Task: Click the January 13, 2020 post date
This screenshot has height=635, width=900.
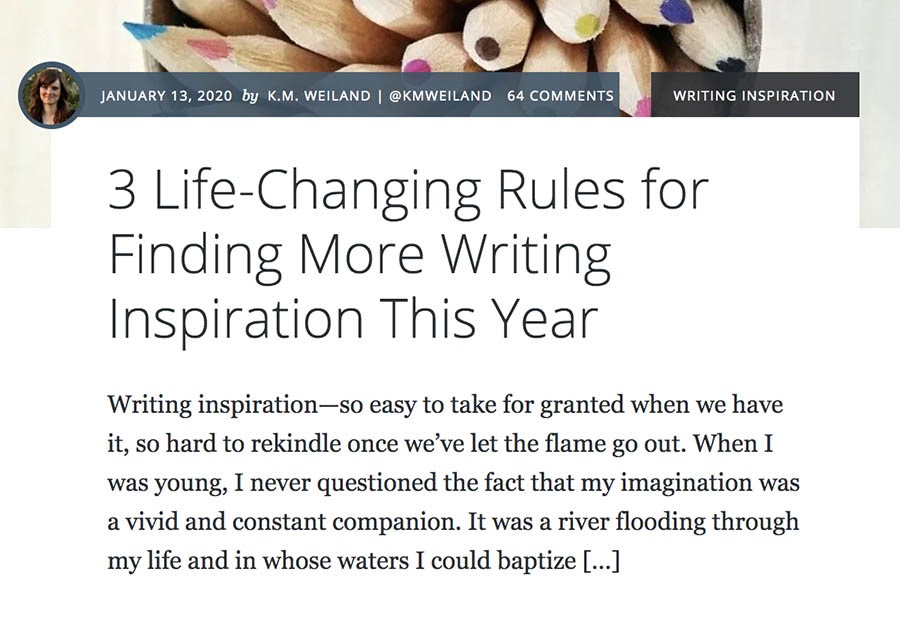Action: [x=166, y=96]
